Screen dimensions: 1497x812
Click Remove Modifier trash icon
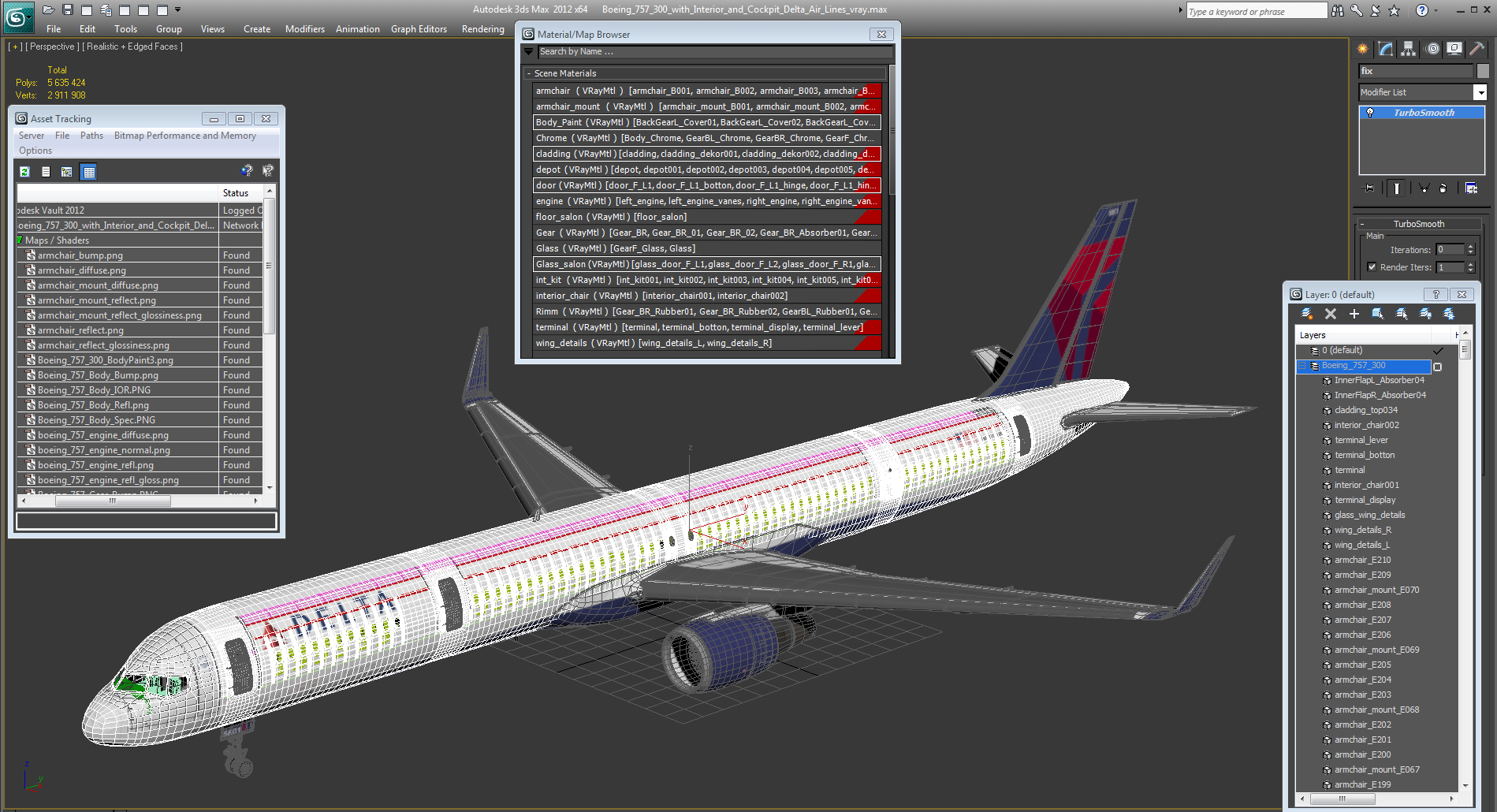point(1443,188)
